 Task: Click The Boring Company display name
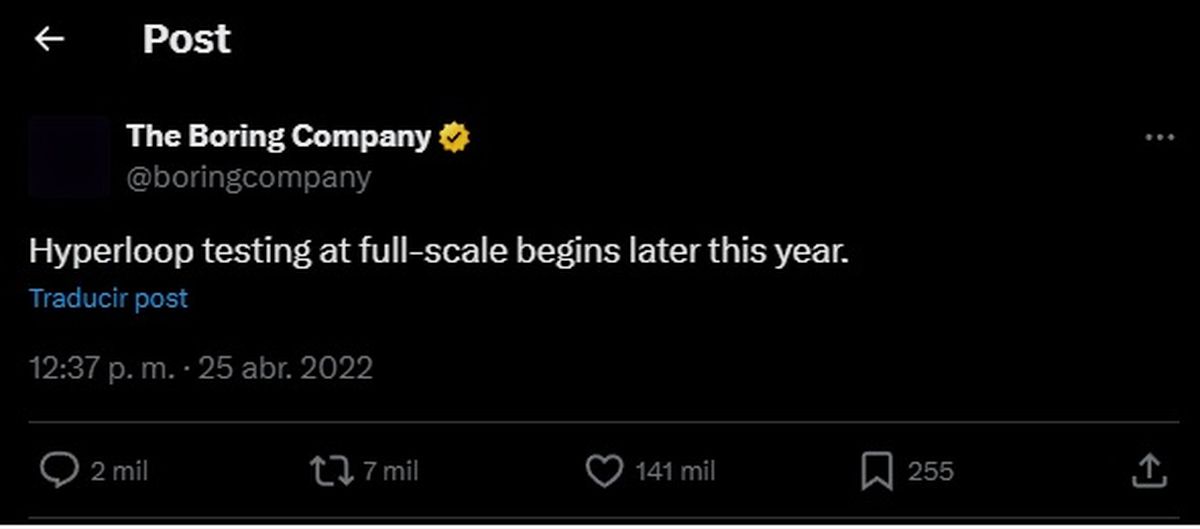tap(278, 137)
